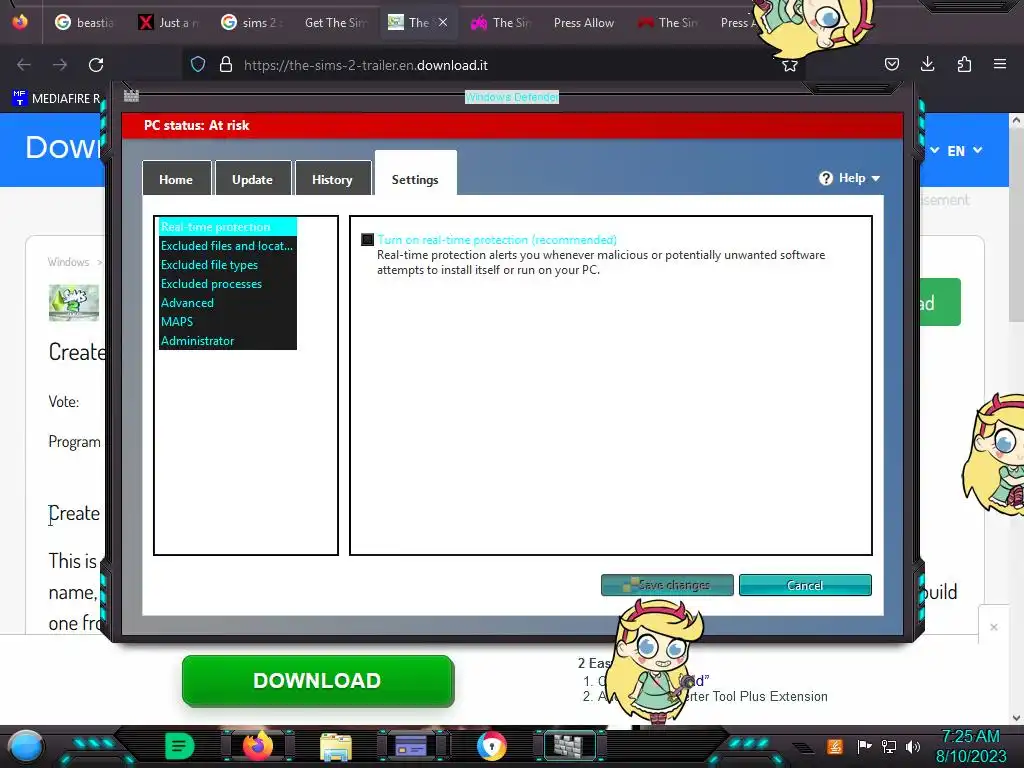
Task: Click the Firefox logo at top-left
Action: (x=20, y=22)
